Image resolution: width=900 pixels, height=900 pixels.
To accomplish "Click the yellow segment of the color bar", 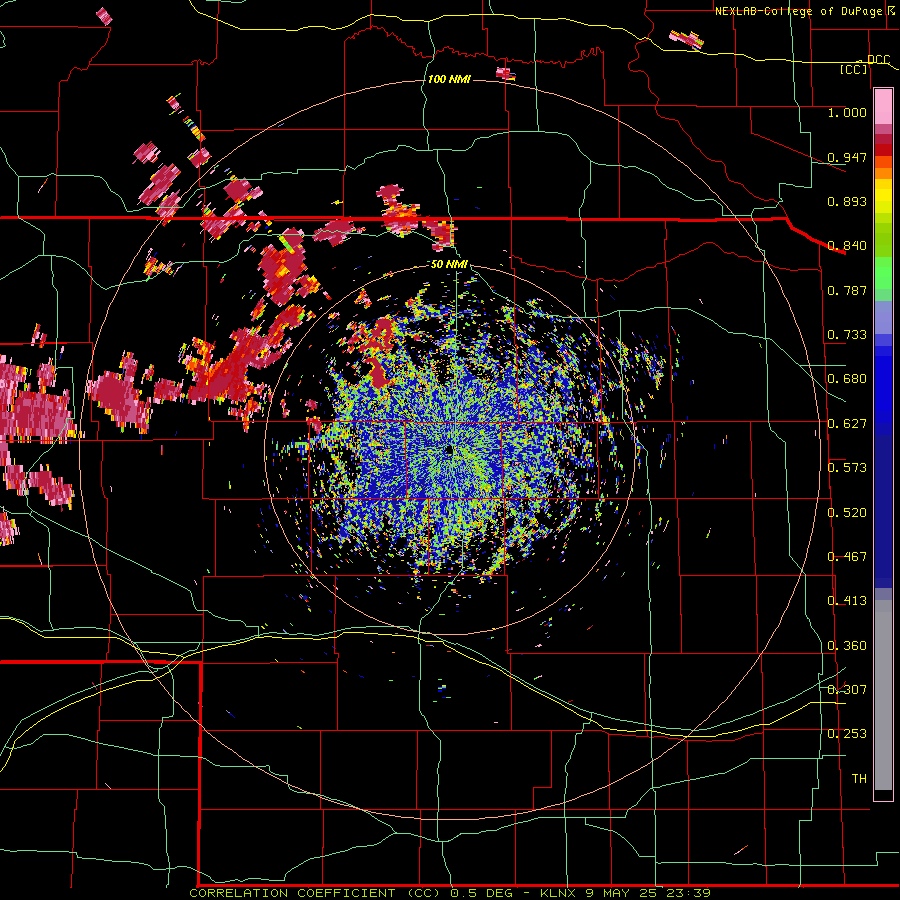I will point(883,196).
